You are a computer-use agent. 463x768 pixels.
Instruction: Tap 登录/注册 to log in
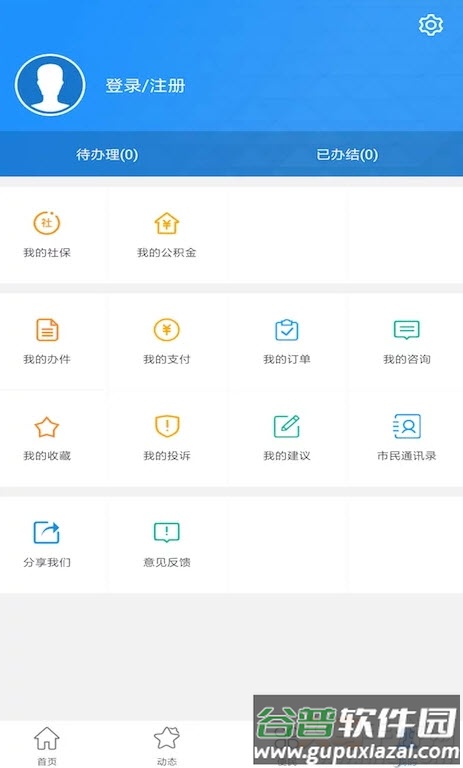point(145,86)
